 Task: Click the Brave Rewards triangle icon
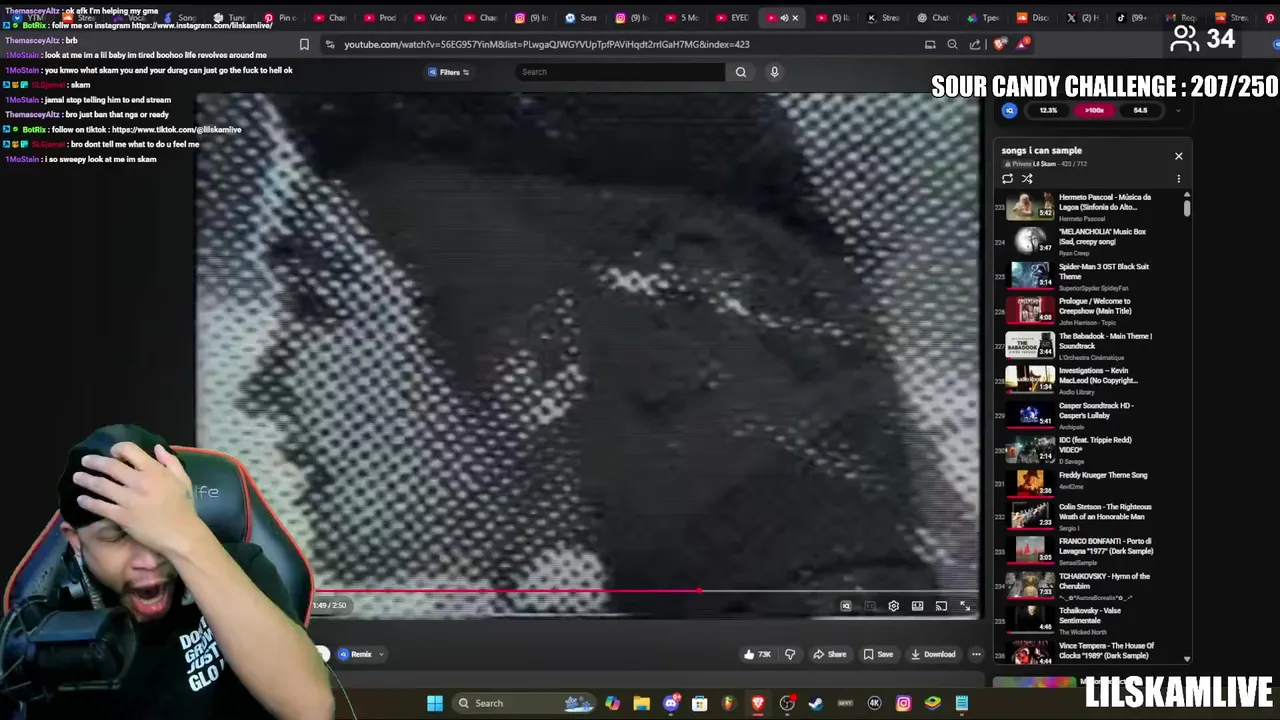[x=1024, y=44]
